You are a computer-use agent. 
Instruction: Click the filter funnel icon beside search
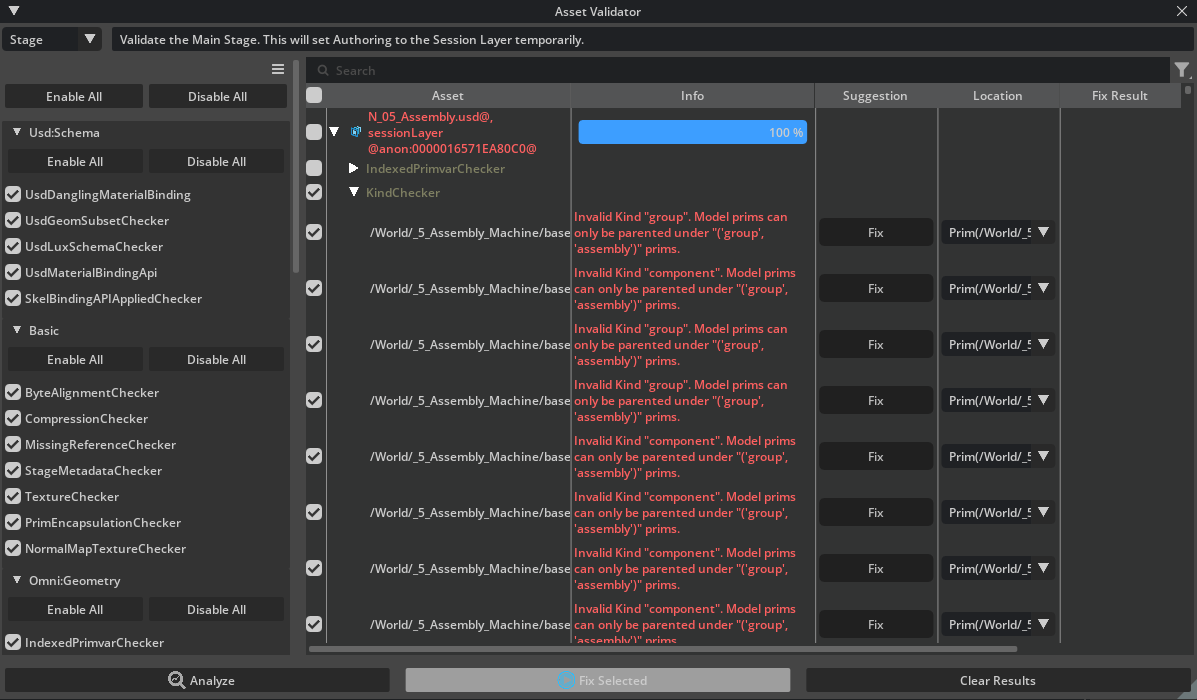pos(1182,70)
